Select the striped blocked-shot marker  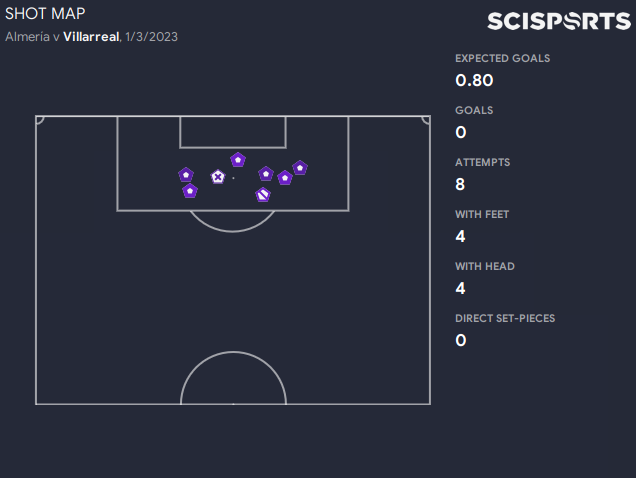(x=263, y=195)
